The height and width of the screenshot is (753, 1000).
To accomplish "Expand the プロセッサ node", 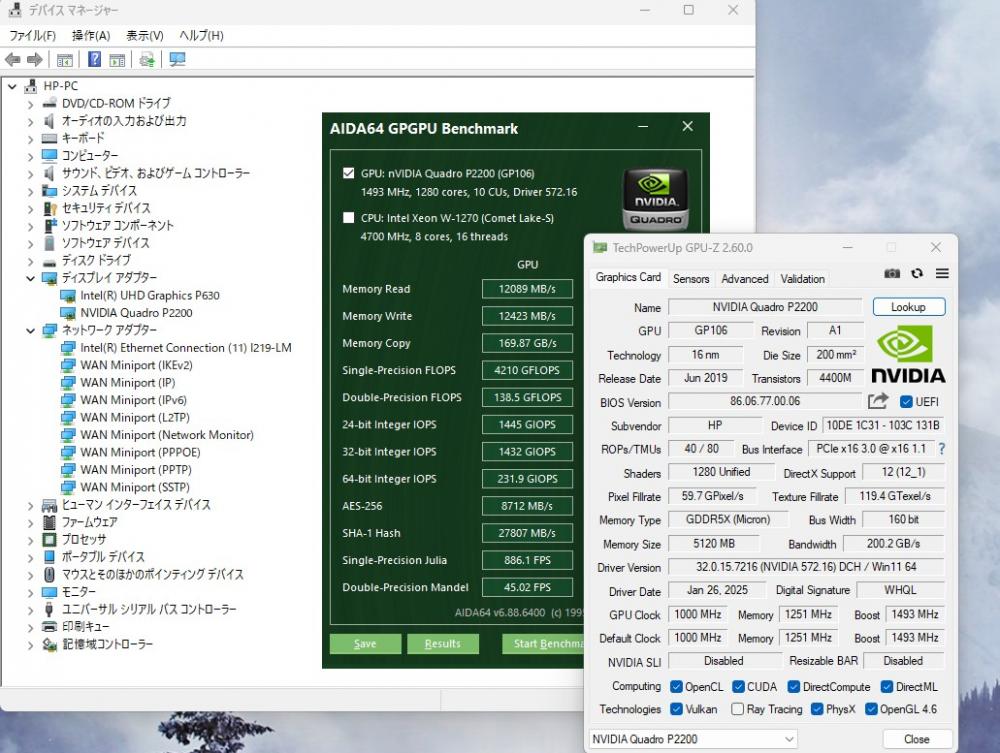I will pyautogui.click(x=30, y=540).
